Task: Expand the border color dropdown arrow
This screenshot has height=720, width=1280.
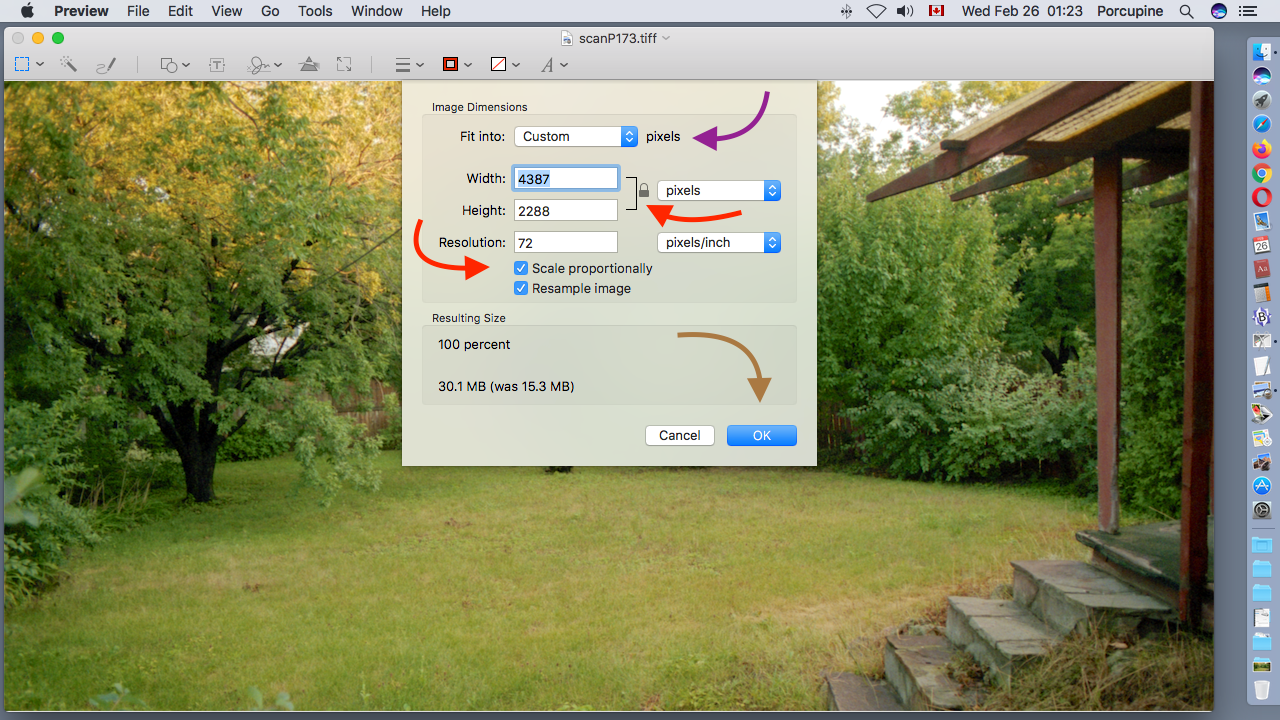Action: click(468, 65)
